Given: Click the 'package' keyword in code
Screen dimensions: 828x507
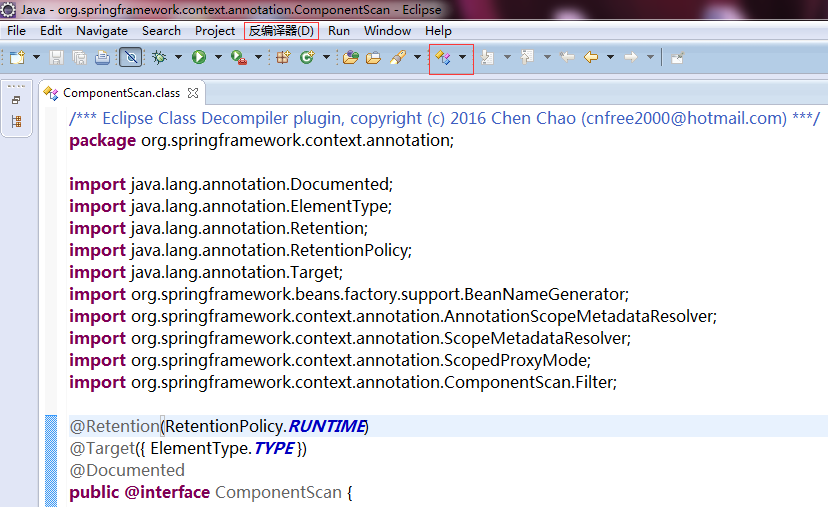Looking at the screenshot, I should [102, 140].
